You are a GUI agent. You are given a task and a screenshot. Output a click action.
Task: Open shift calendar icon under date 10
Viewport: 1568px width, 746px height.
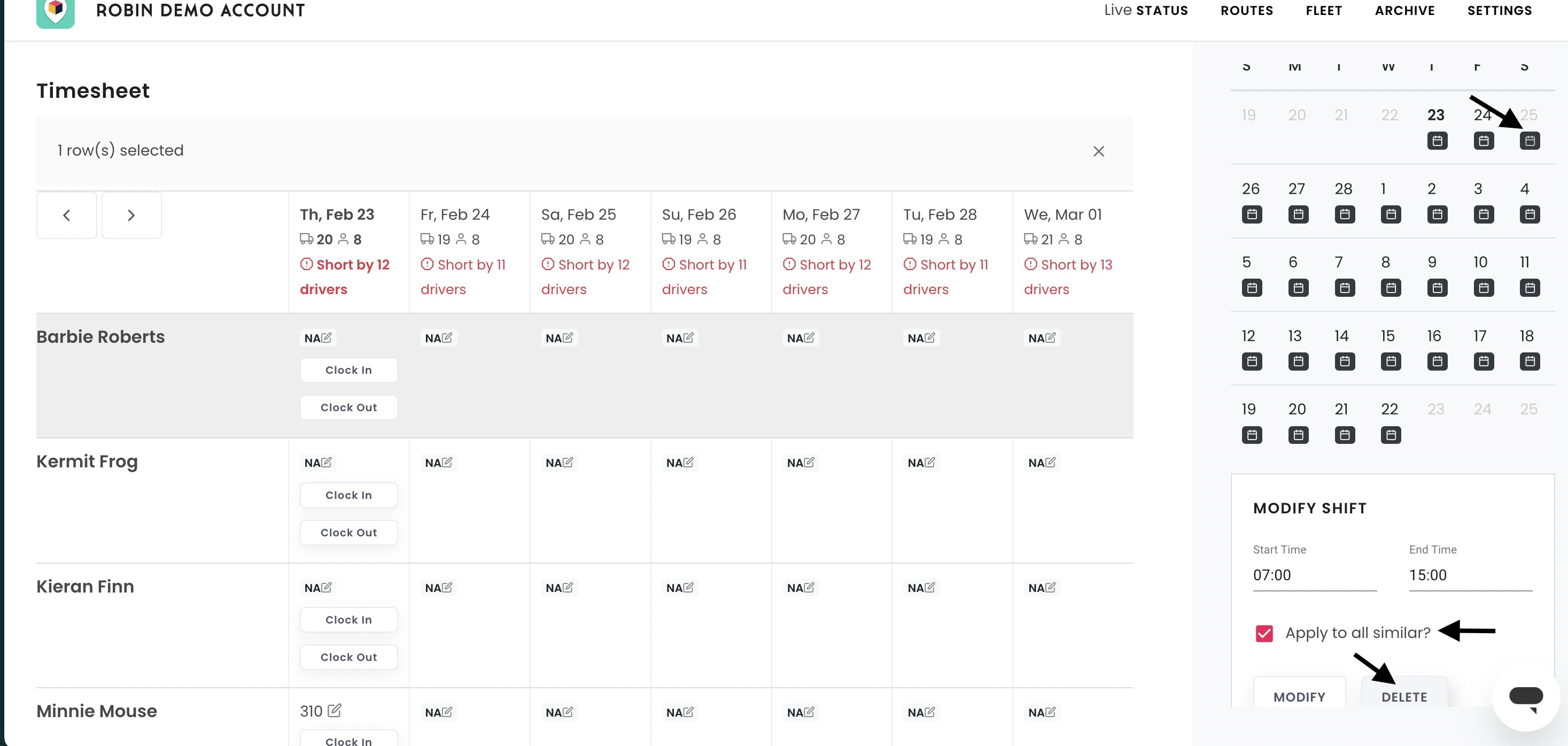pyautogui.click(x=1484, y=288)
